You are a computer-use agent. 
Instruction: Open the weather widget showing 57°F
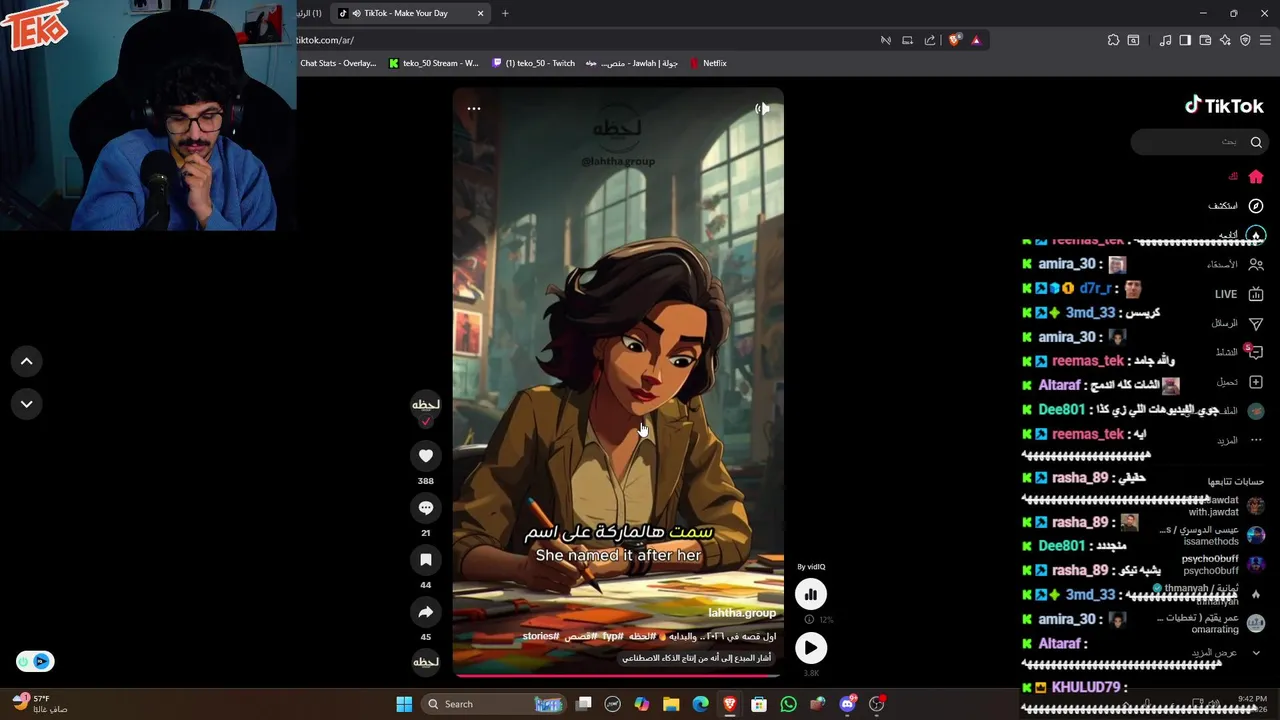[x=40, y=704]
